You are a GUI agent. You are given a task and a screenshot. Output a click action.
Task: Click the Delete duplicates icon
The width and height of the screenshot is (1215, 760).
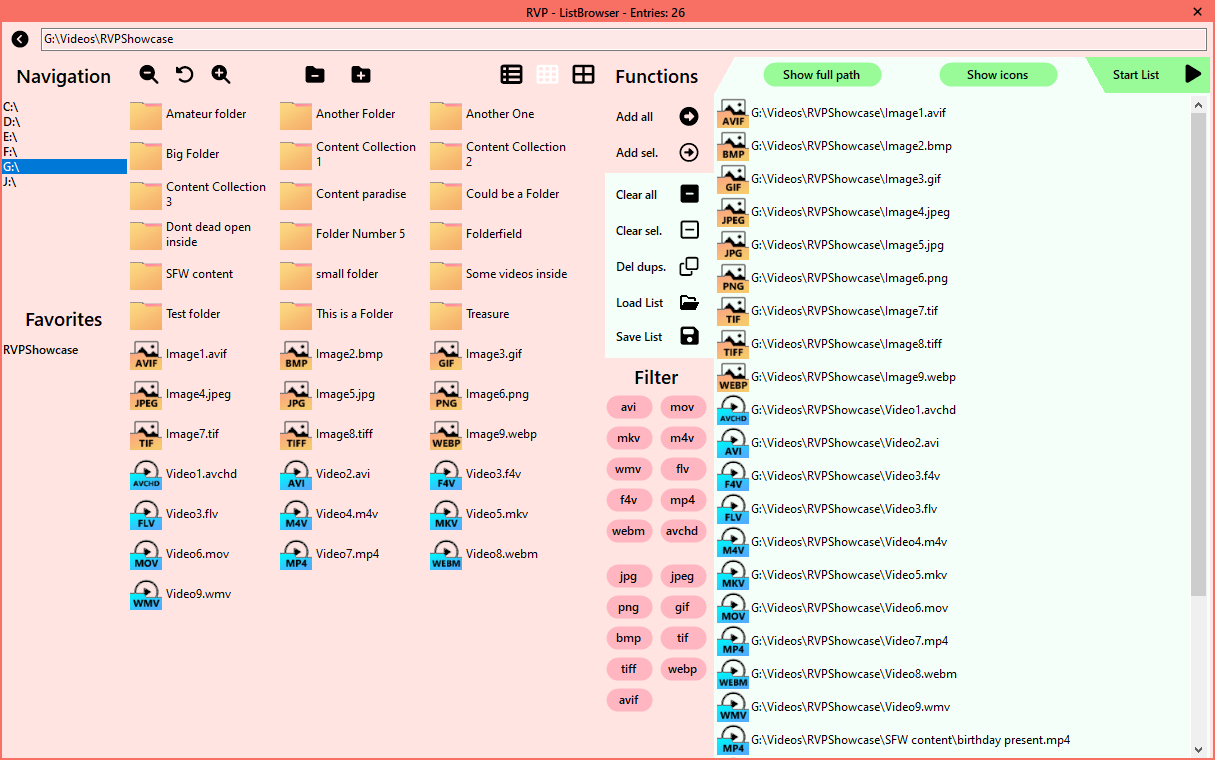pyautogui.click(x=689, y=267)
